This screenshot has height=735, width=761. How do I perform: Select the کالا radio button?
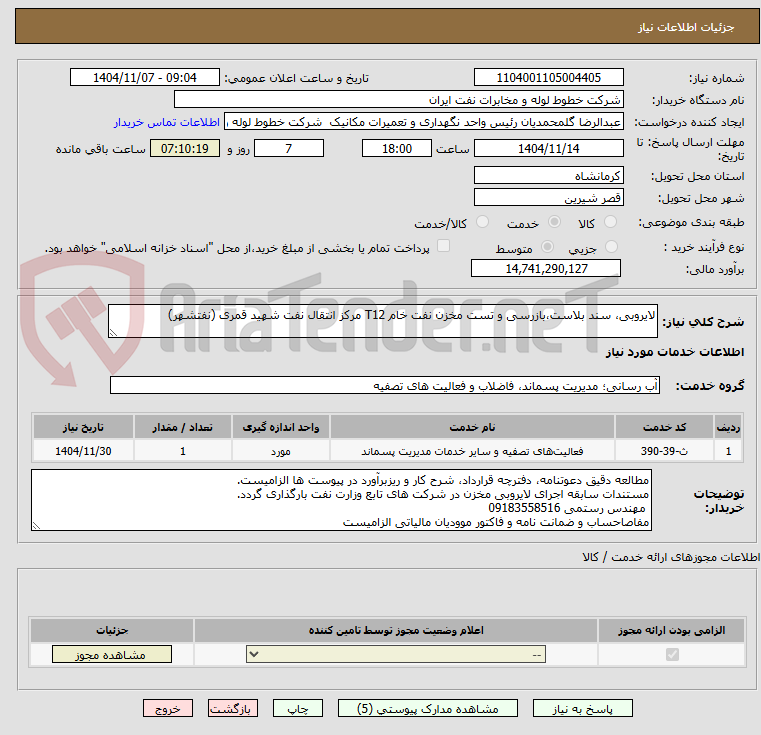pyautogui.click(x=611, y=222)
